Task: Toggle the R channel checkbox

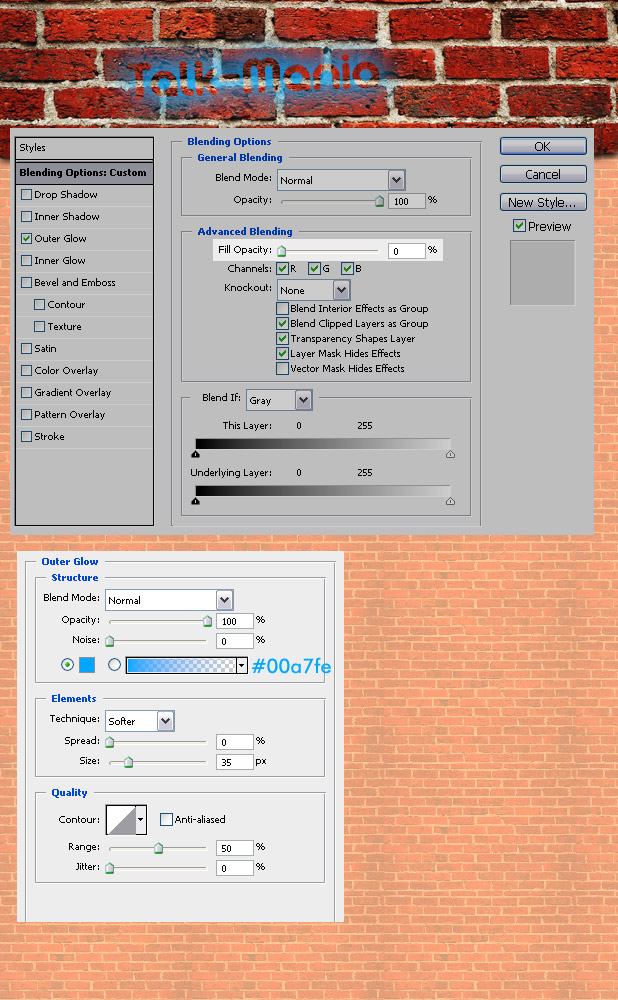Action: point(283,268)
